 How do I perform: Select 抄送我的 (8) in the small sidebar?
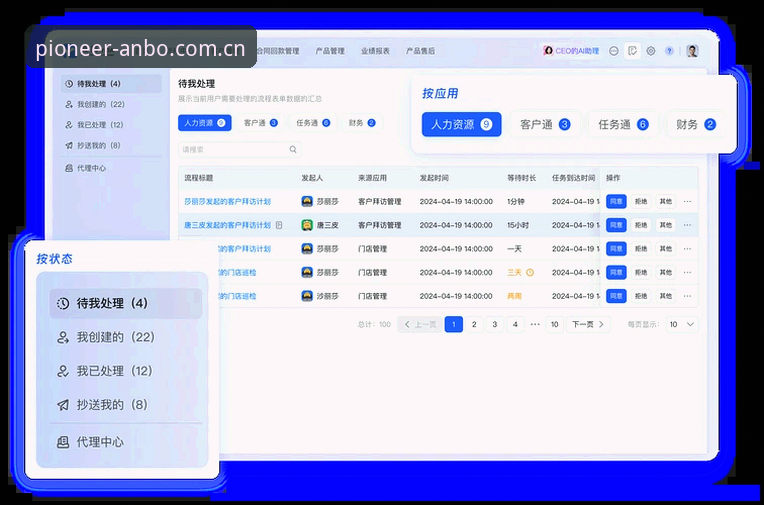[112, 145]
